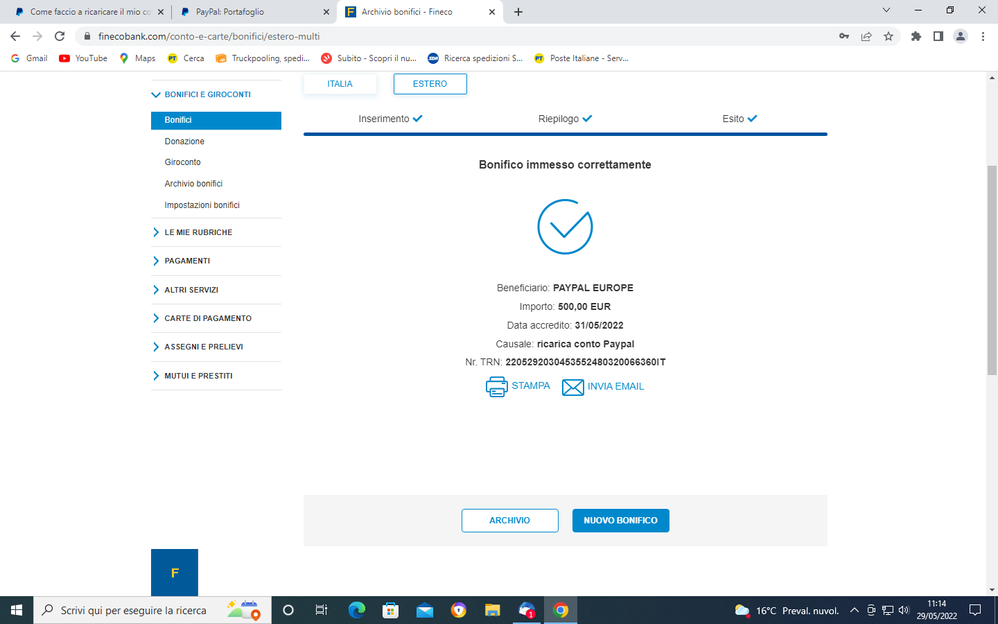Click the yellow F Fineco logo tile
998x624 pixels.
click(x=174, y=572)
